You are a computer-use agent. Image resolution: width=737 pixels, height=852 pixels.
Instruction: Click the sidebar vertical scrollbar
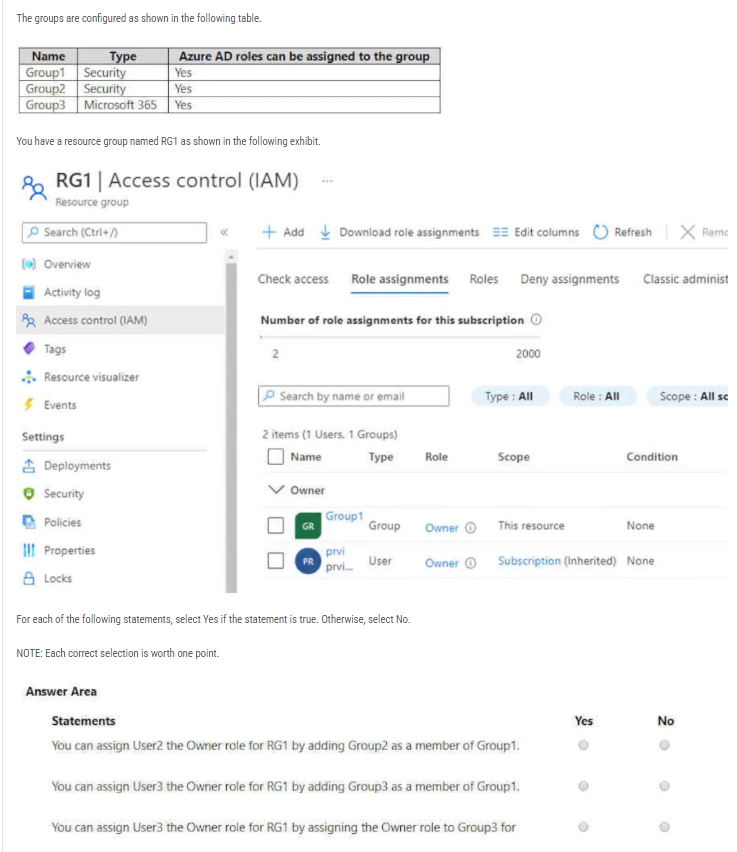tap(232, 428)
